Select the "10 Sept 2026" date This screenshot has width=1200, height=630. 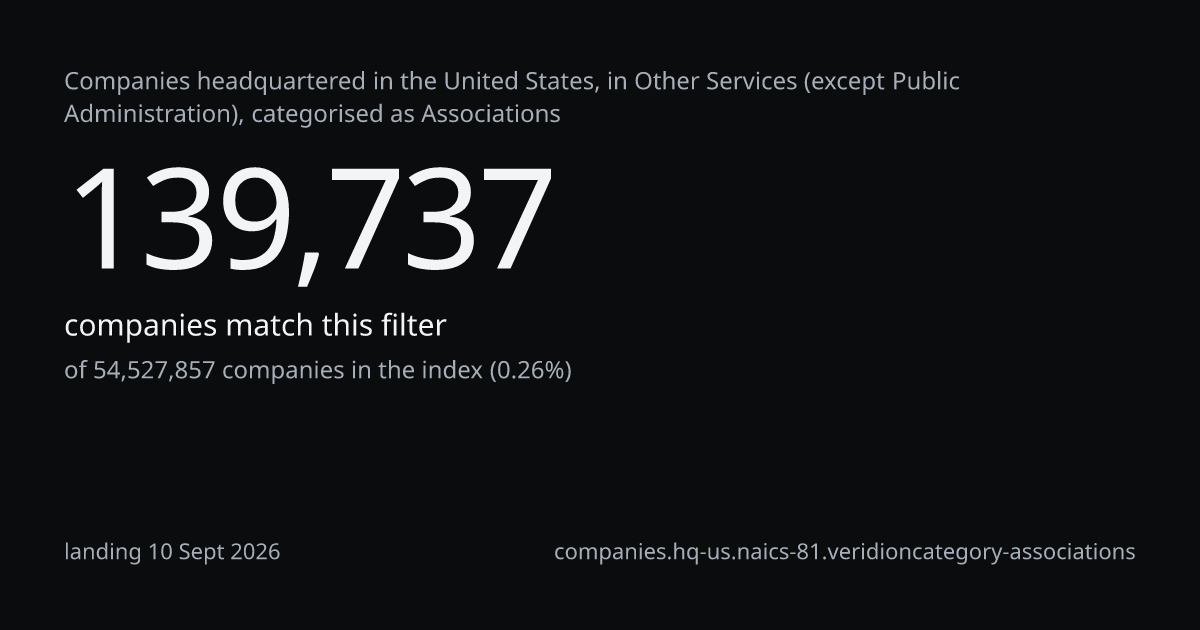(x=214, y=552)
